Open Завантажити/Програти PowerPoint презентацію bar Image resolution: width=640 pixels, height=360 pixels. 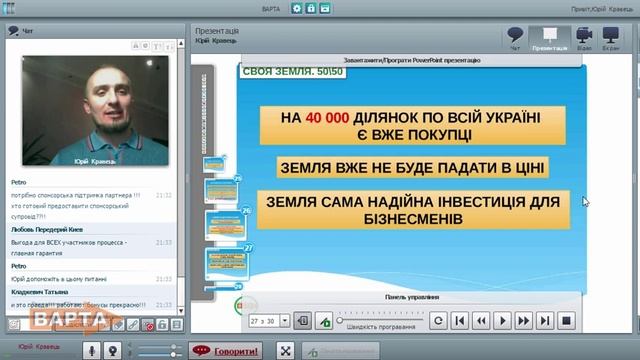[412, 60]
